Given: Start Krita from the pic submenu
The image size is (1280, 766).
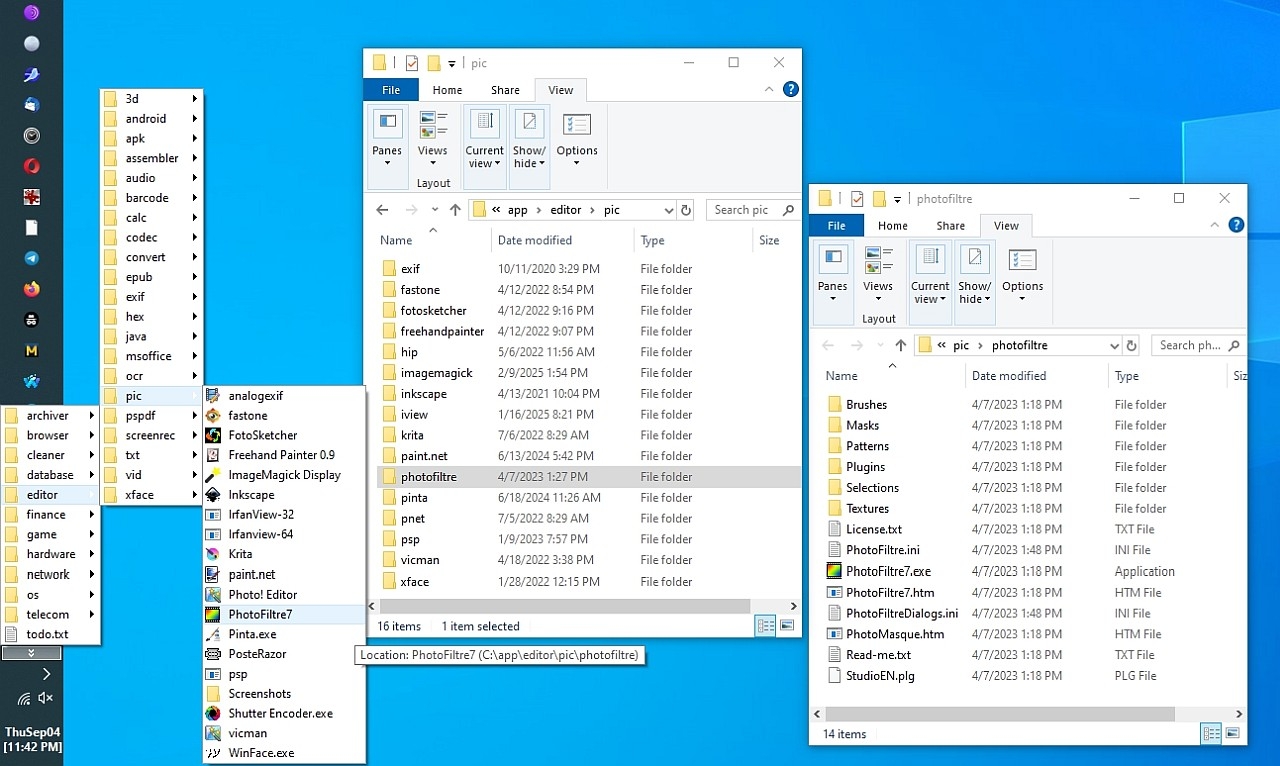Looking at the screenshot, I should coord(284,554).
